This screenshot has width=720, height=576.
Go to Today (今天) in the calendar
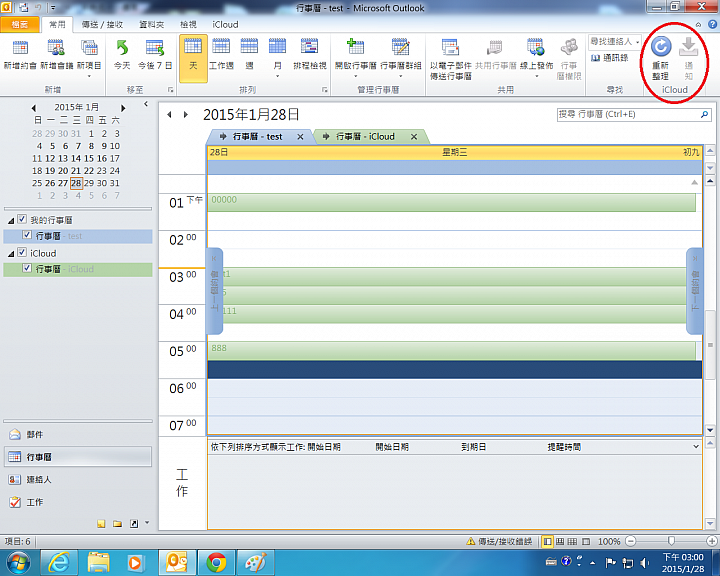click(x=122, y=47)
